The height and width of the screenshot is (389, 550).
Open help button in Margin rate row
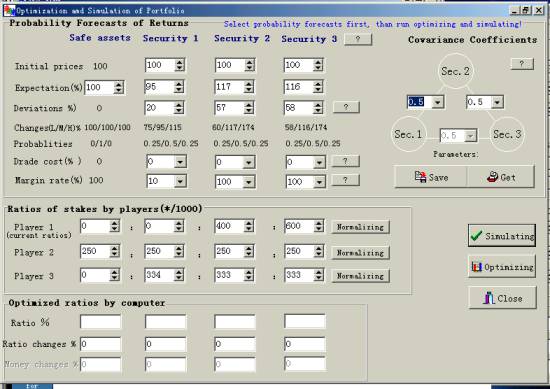pos(346,180)
